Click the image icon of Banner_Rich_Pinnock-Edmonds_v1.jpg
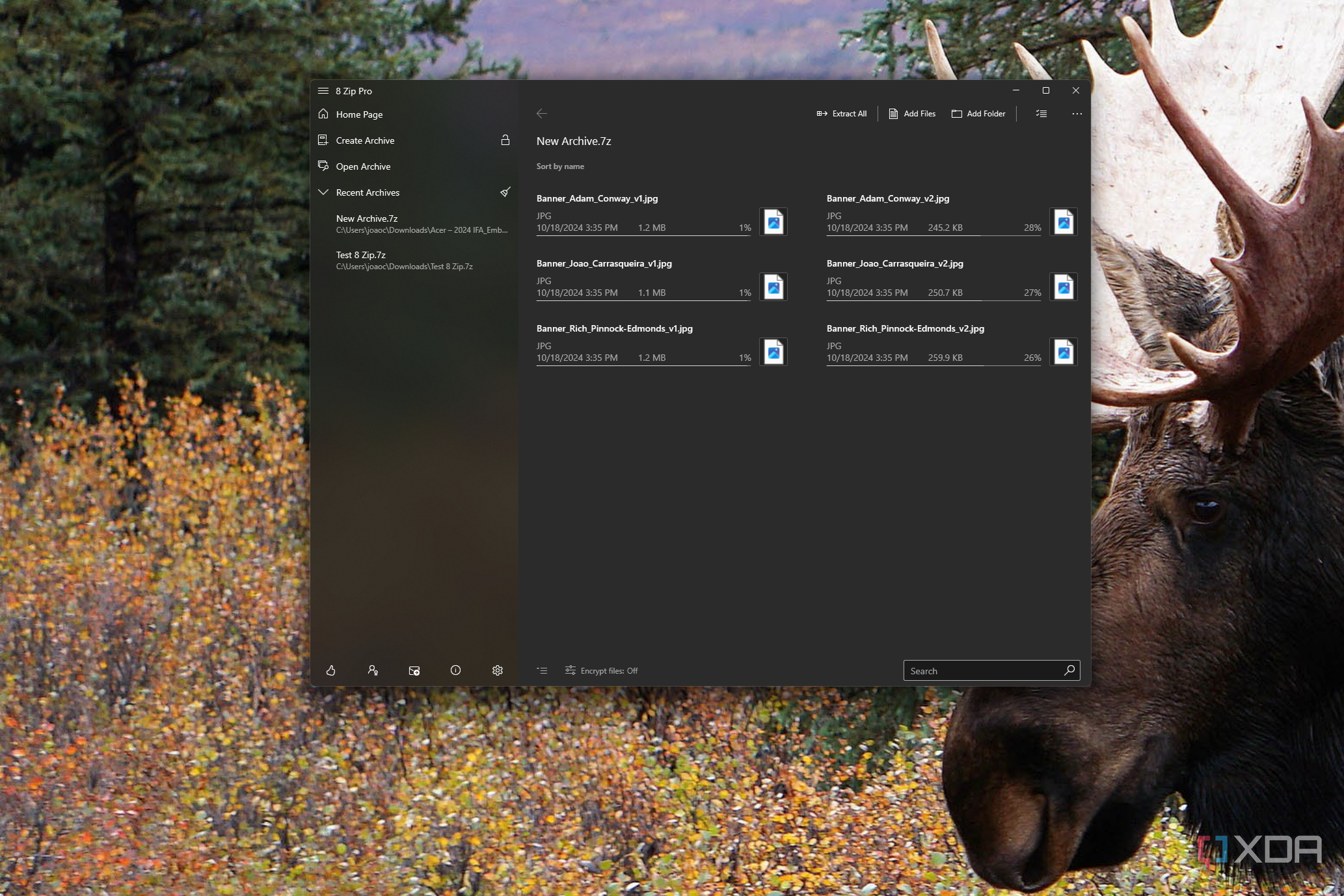The image size is (1344, 896). tap(773, 352)
